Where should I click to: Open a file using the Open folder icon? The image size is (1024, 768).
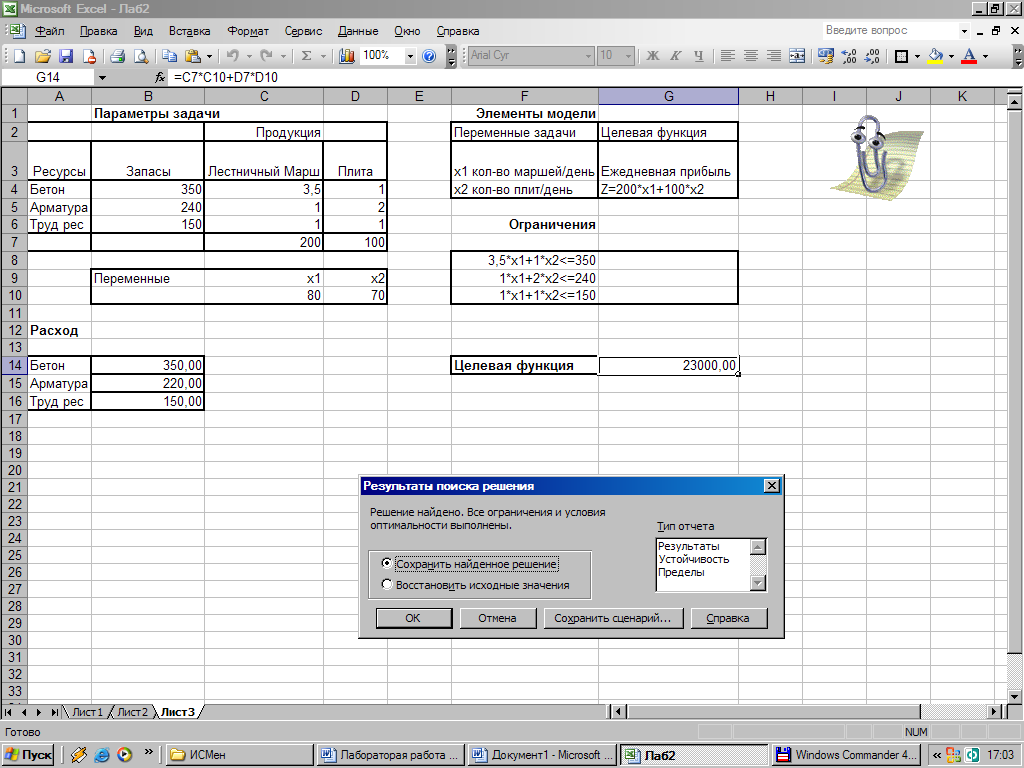[x=42, y=56]
